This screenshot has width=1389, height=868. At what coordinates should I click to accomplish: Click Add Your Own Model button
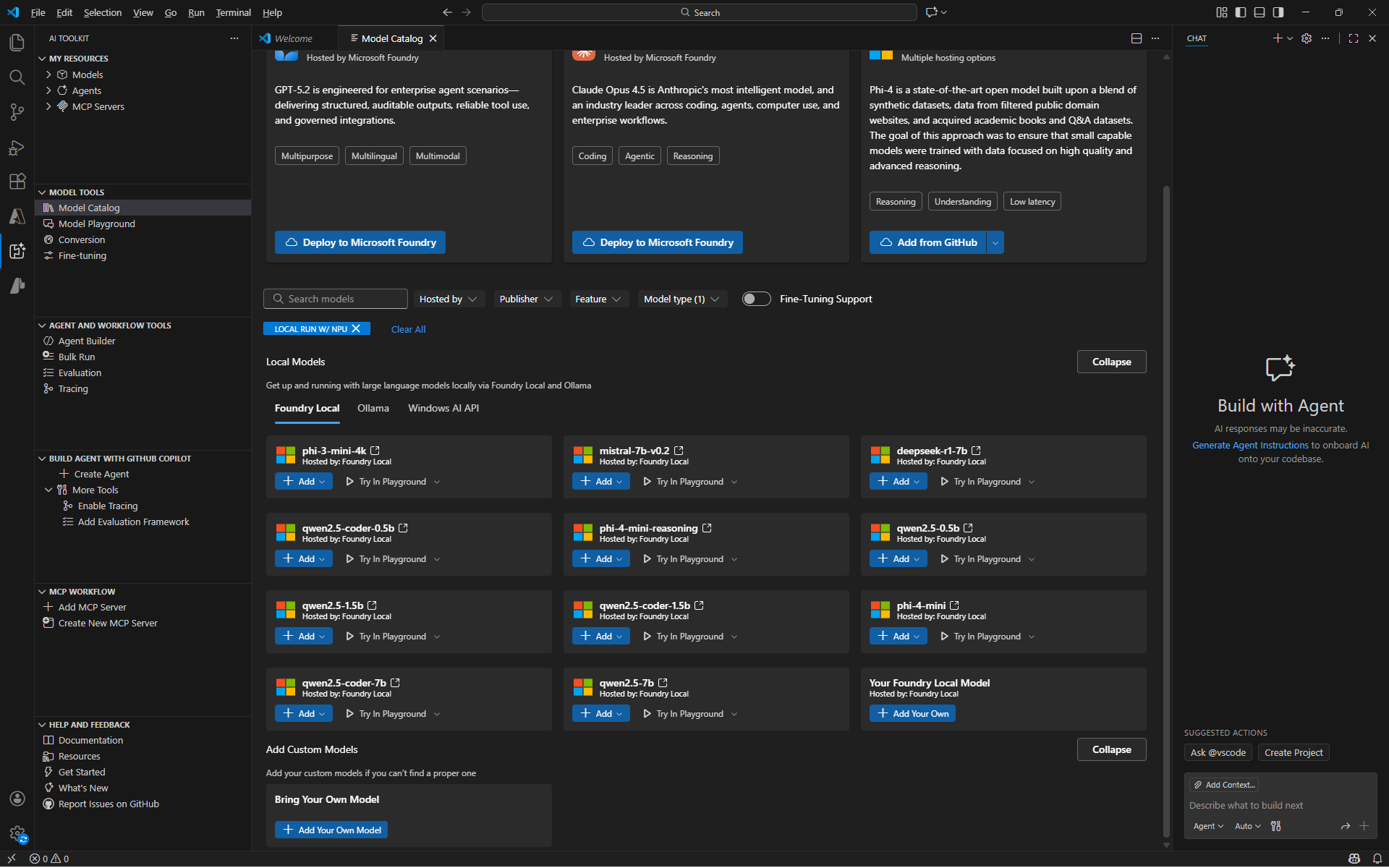331,830
